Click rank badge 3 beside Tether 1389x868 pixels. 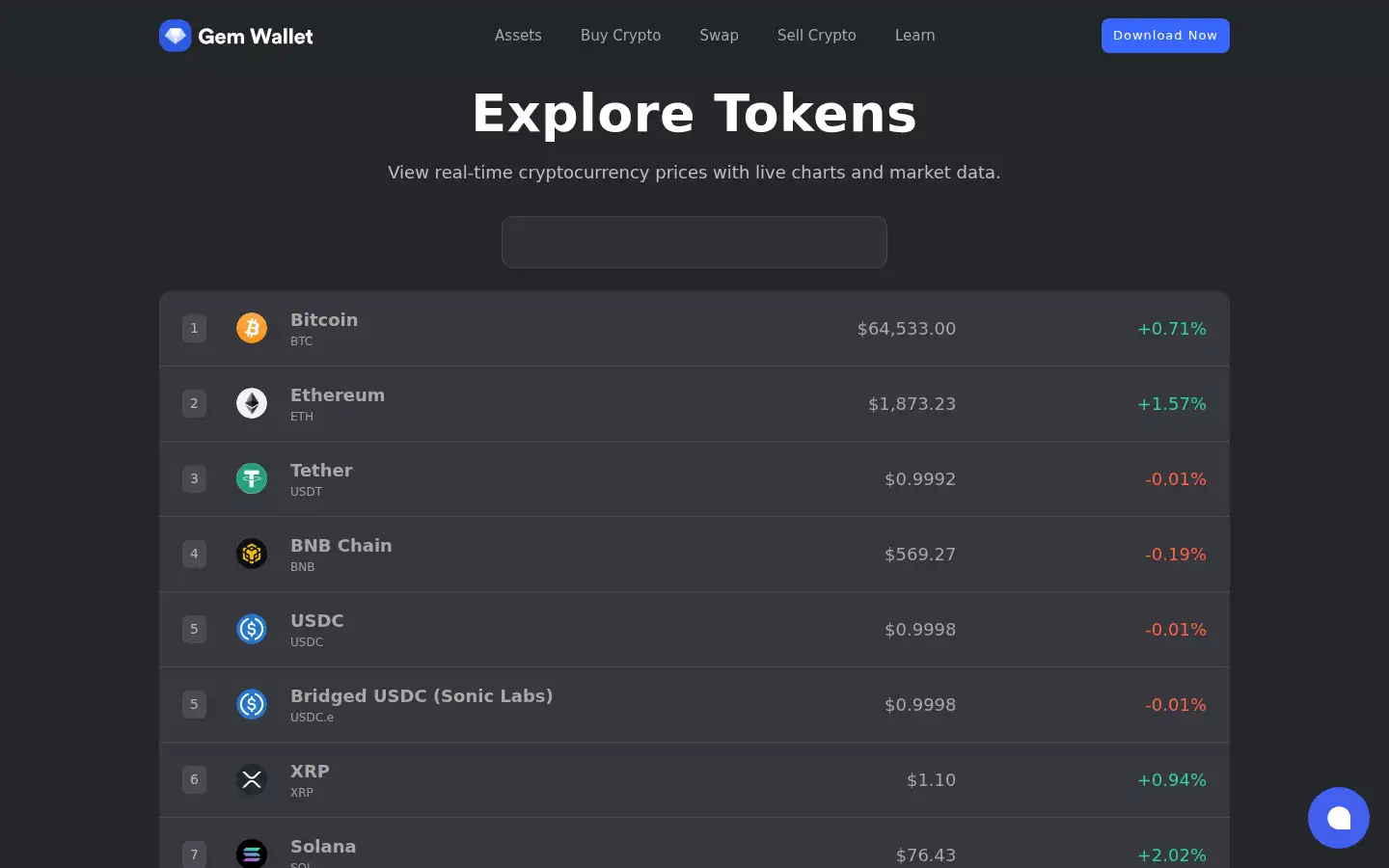click(194, 478)
